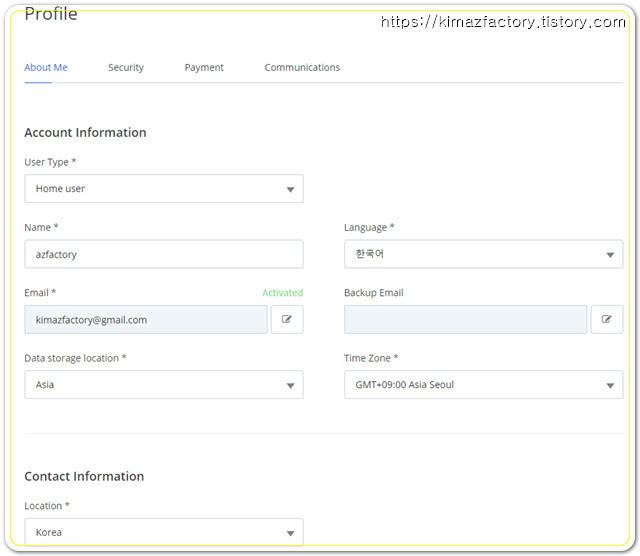Click the green Activated status text
Screen dimensions: 640x556
[282, 293]
